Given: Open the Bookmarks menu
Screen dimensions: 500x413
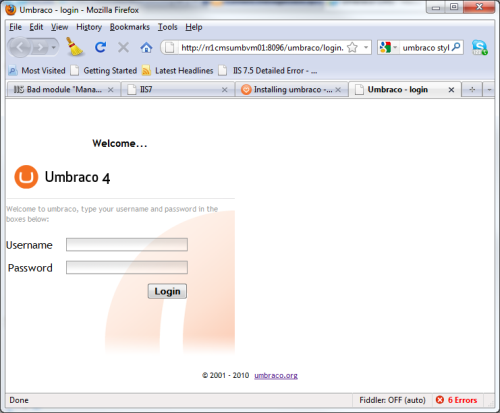Looking at the screenshot, I should 130,27.
